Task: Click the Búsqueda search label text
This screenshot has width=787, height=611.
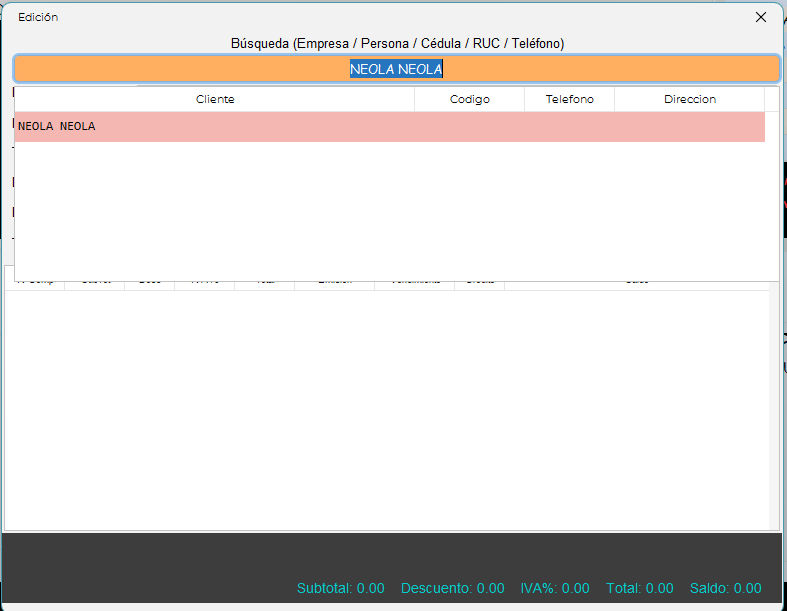Action: [397, 43]
